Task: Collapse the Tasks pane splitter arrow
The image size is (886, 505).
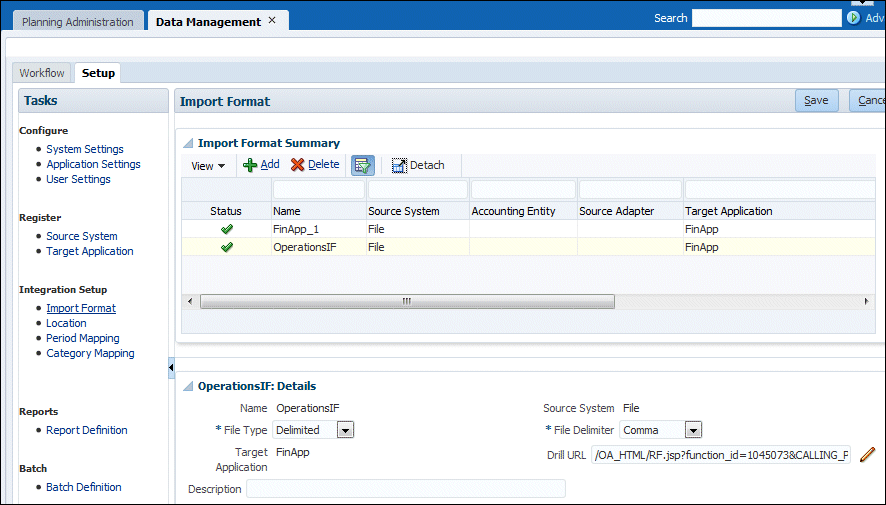Action: (171, 370)
